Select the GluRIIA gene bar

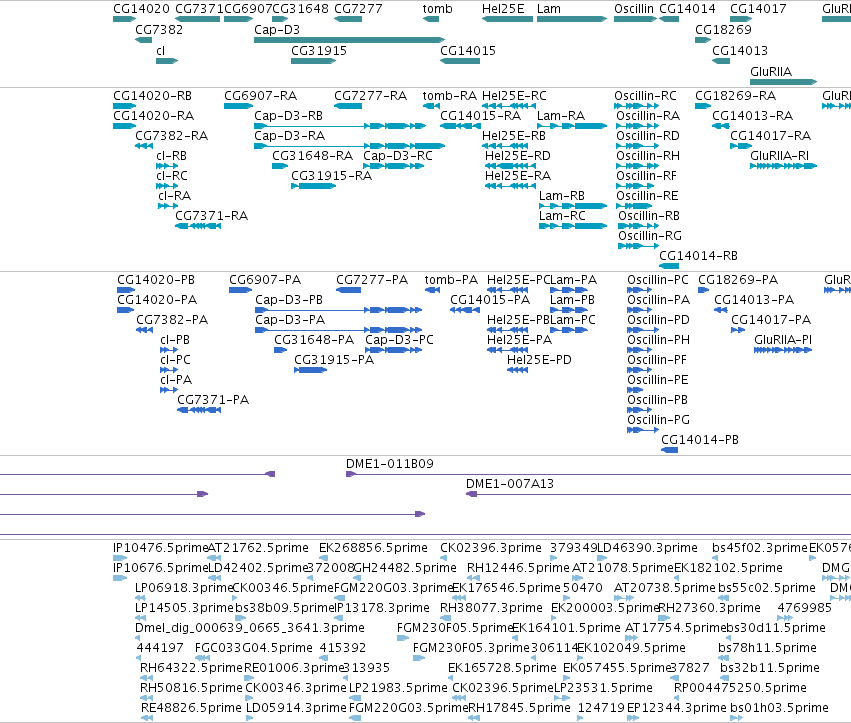784,82
